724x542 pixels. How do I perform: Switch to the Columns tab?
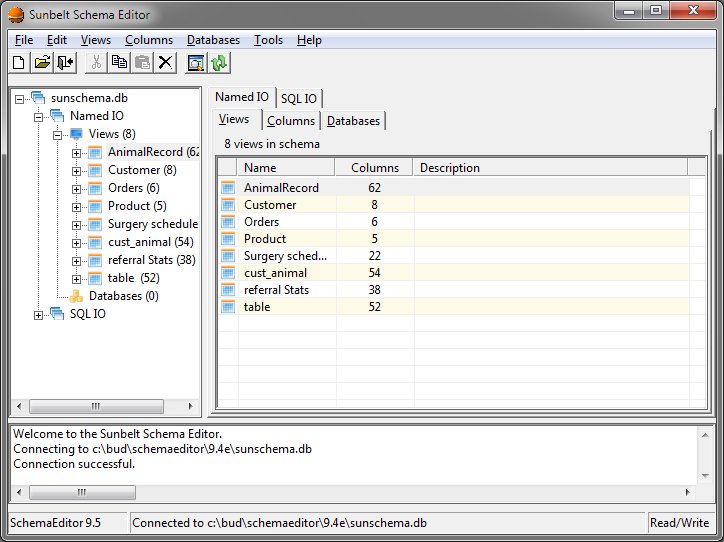coord(291,121)
